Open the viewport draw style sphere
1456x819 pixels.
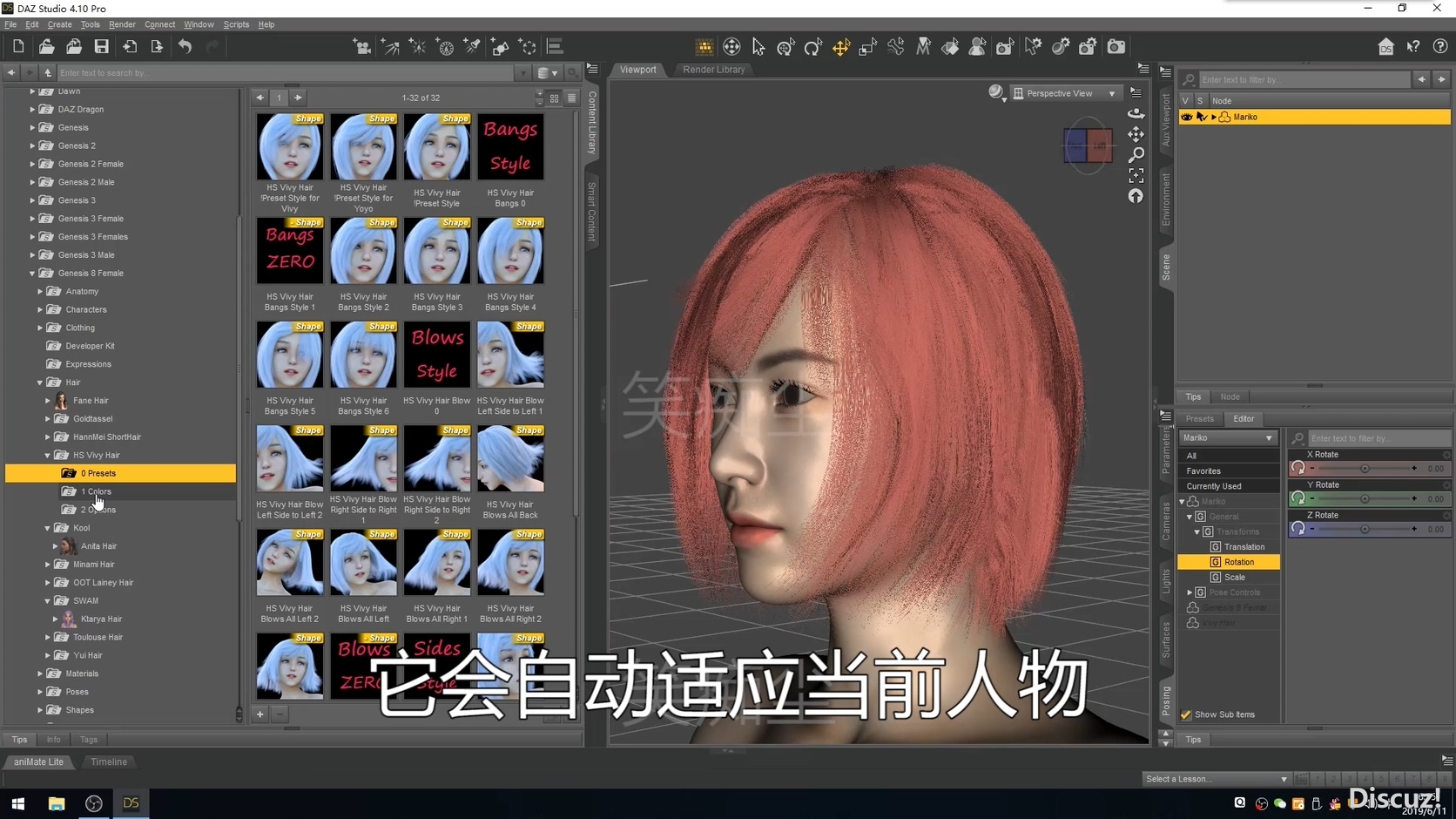(x=996, y=92)
